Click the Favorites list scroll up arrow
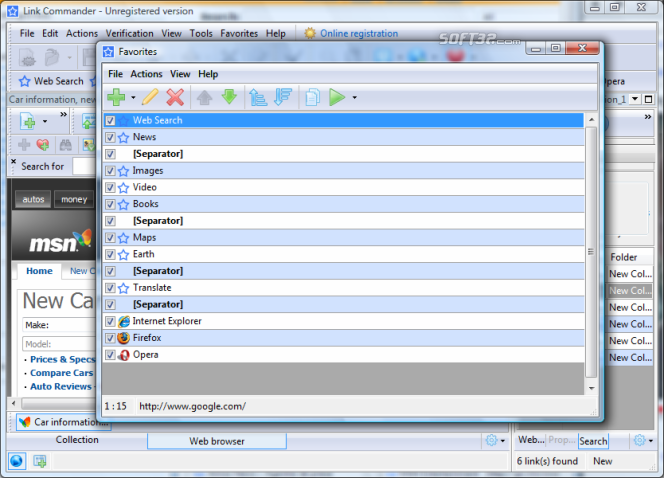Viewport: 664px width, 478px height. (591, 120)
